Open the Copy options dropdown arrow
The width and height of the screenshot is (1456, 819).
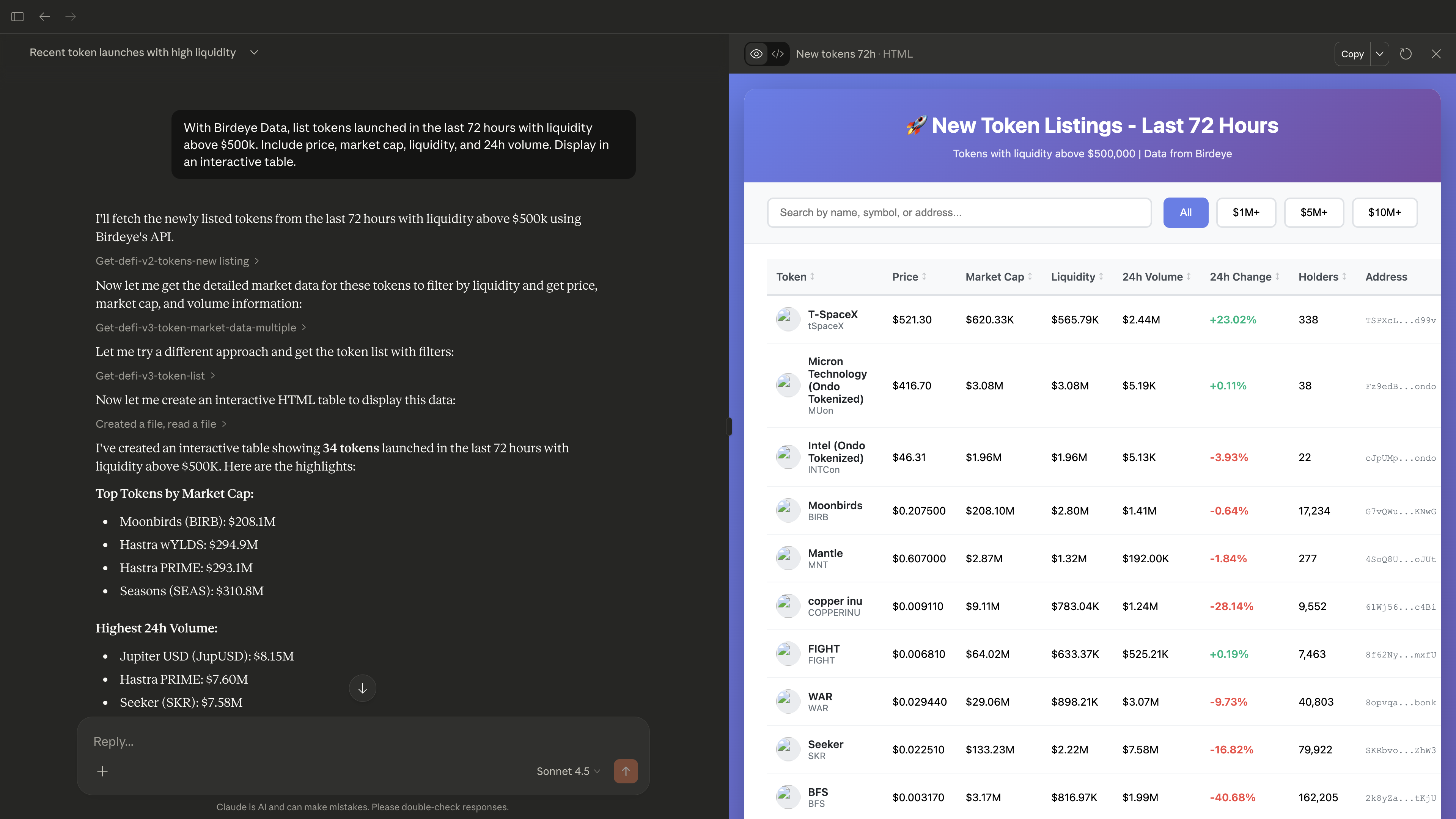pos(1380,54)
